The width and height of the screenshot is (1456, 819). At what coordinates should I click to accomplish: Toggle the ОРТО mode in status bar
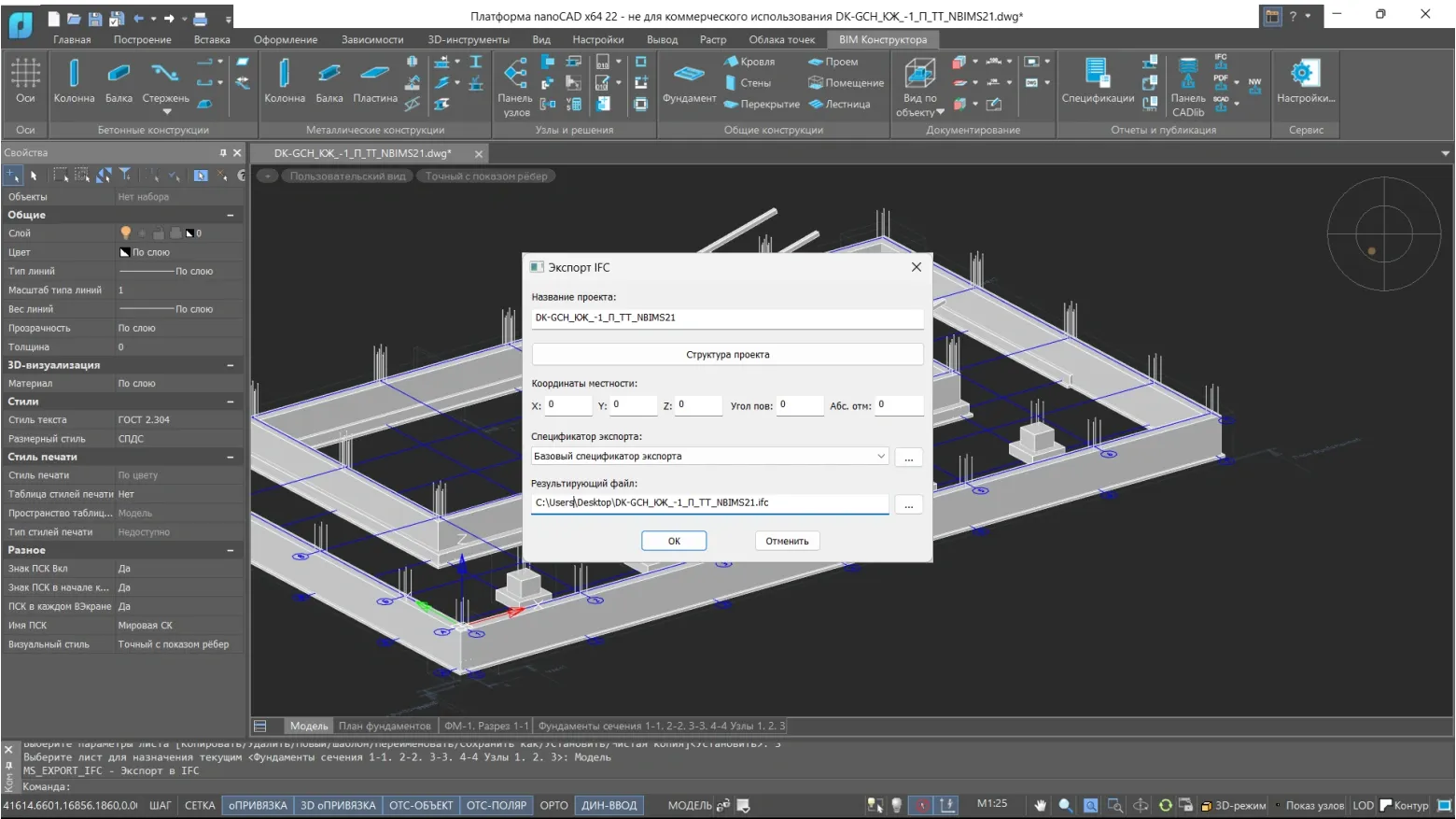553,805
